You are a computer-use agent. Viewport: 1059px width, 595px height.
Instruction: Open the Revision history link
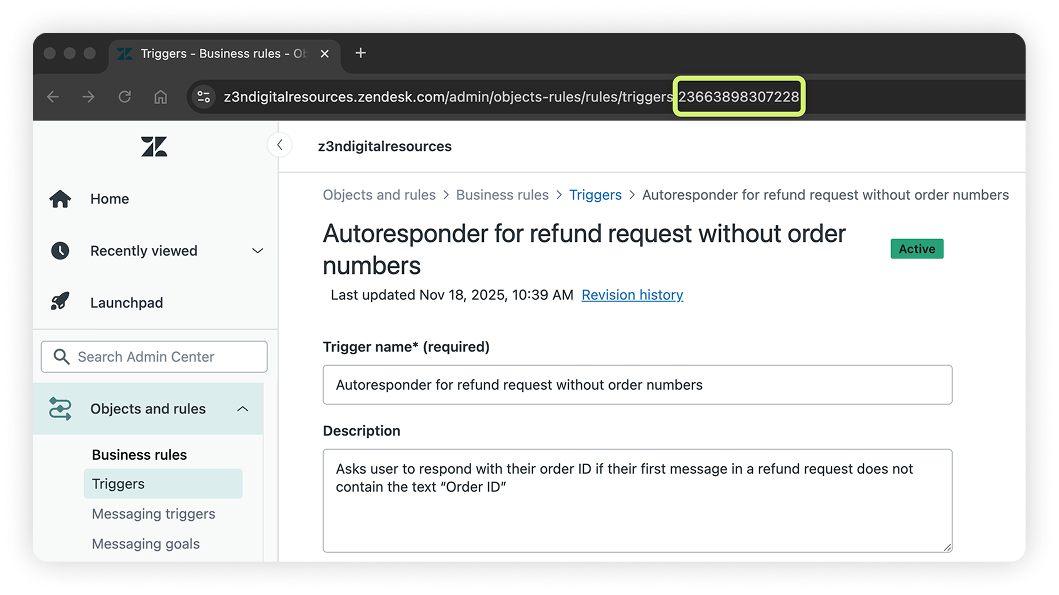632,295
